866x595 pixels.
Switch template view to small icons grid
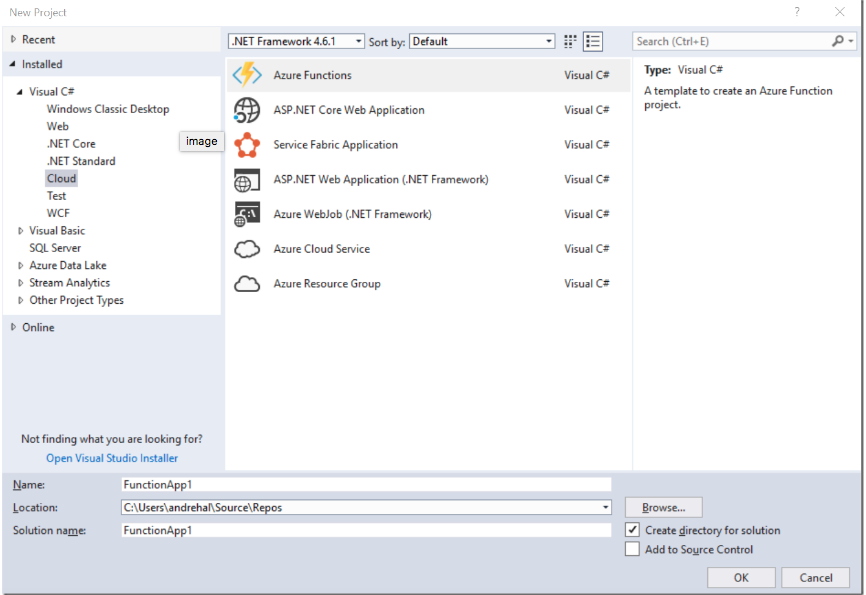[x=570, y=41]
